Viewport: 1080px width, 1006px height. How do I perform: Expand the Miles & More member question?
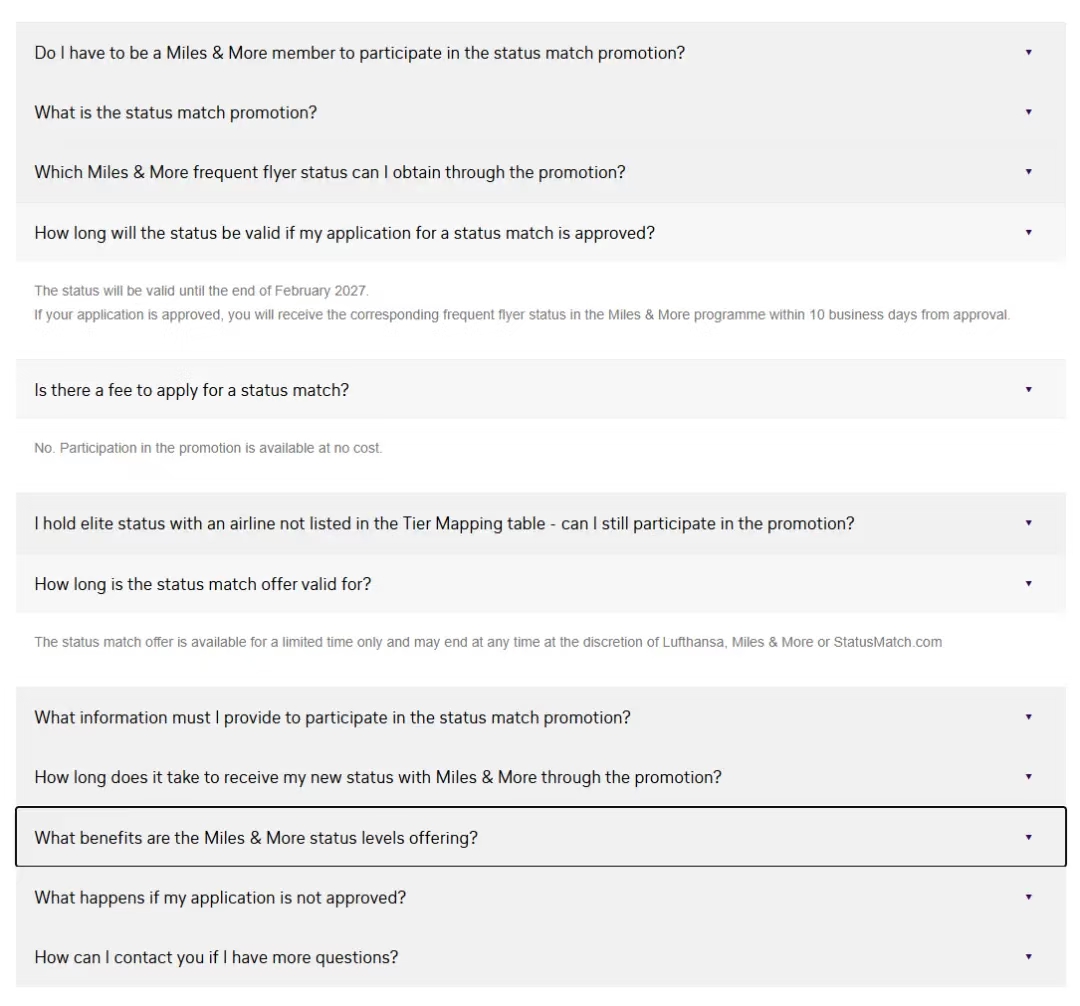click(x=359, y=53)
